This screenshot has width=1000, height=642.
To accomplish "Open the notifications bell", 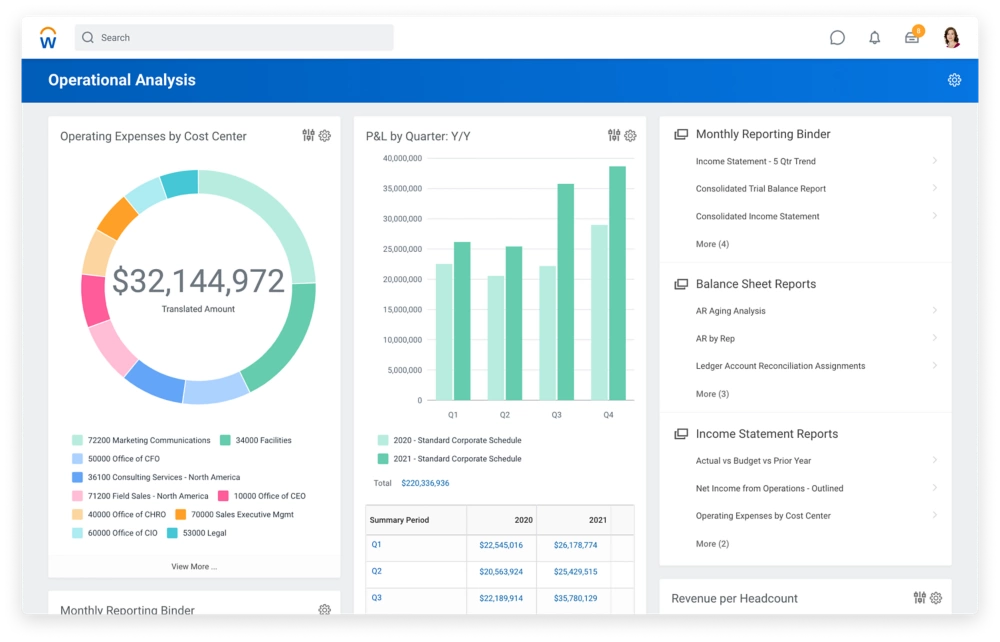I will click(875, 38).
